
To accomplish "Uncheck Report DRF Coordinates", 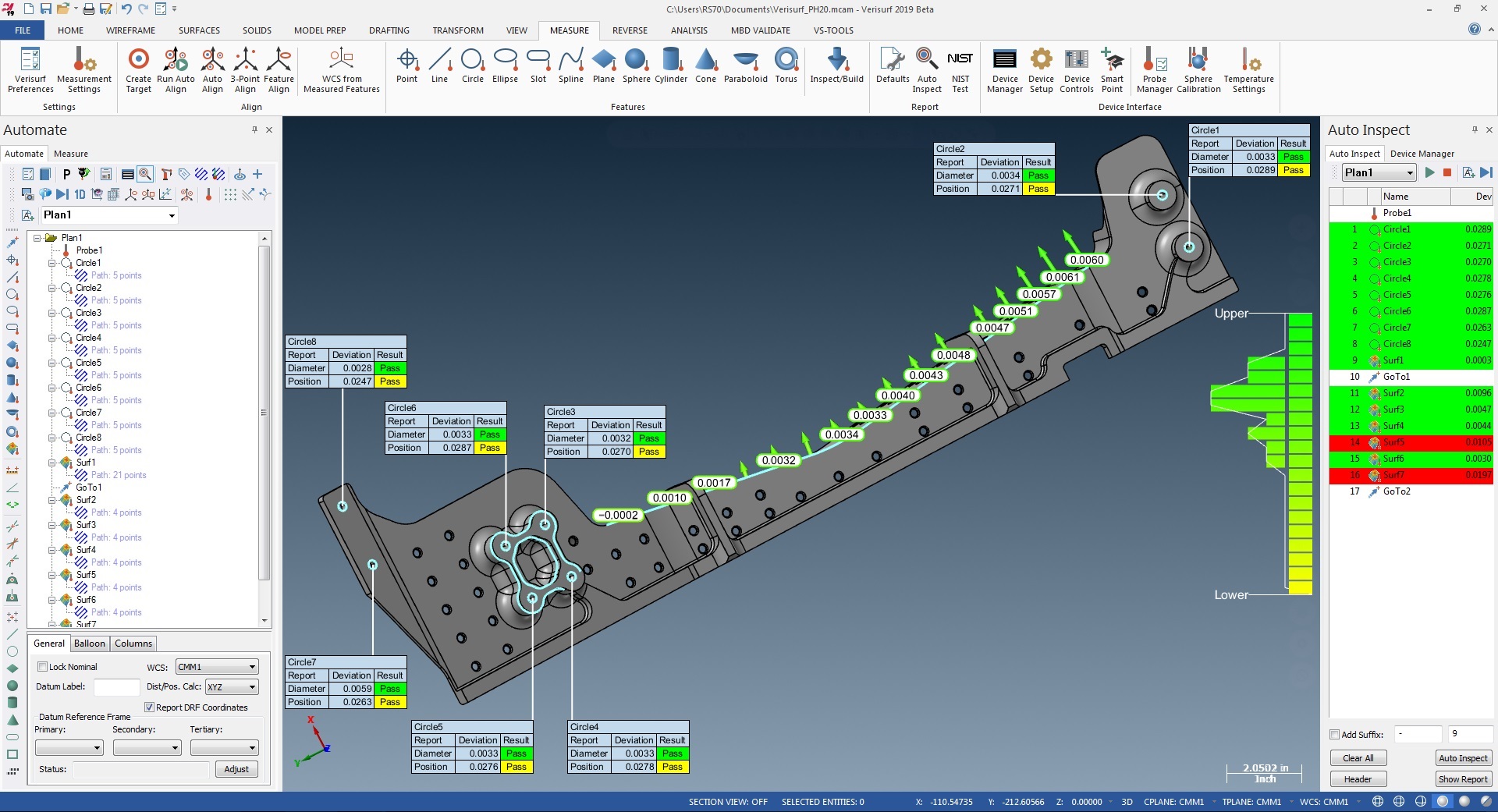I will (149, 707).
